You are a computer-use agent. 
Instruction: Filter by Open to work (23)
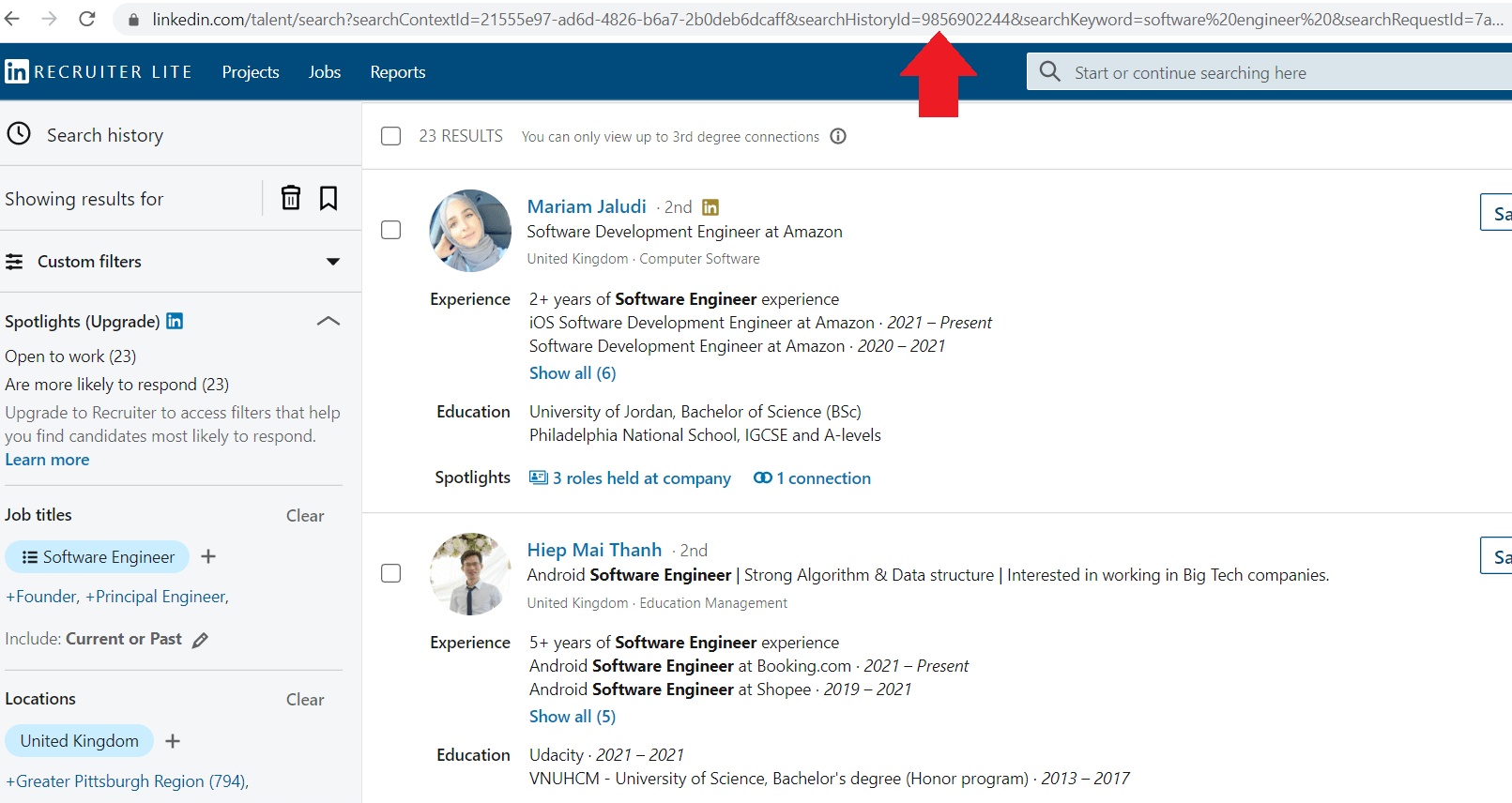click(x=70, y=356)
